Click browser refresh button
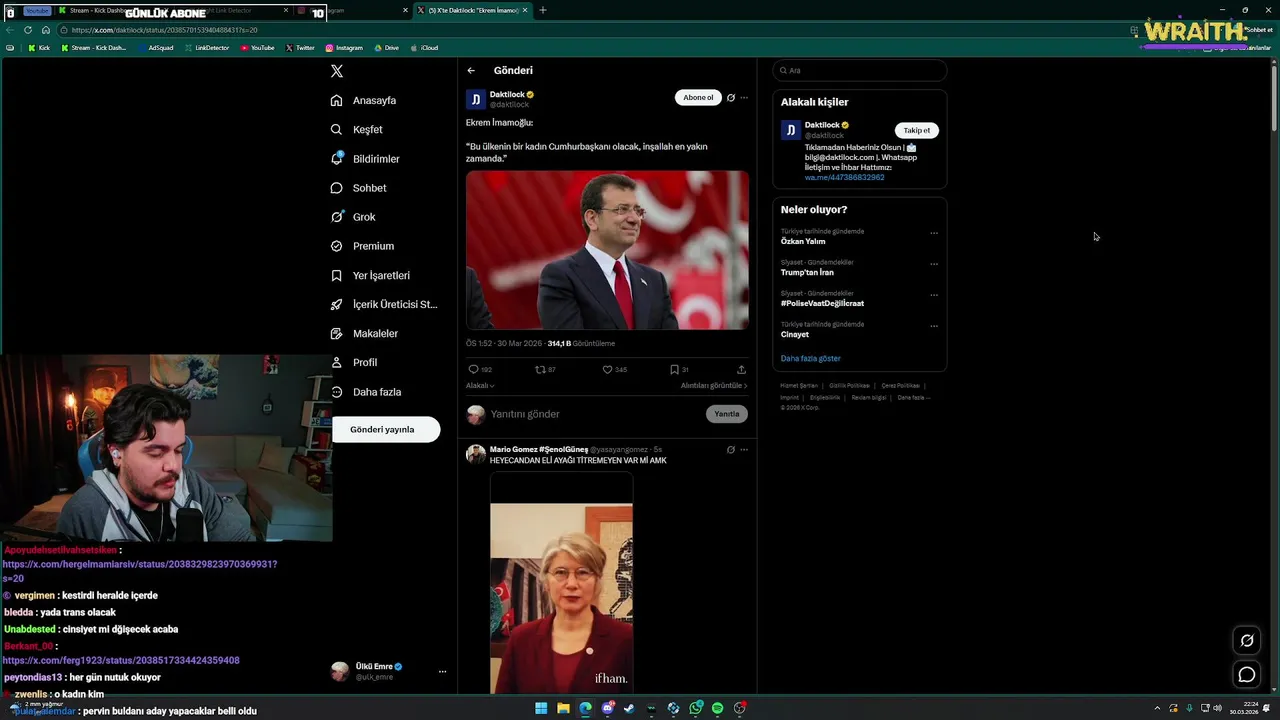The image size is (1280, 720). pyautogui.click(x=28, y=30)
